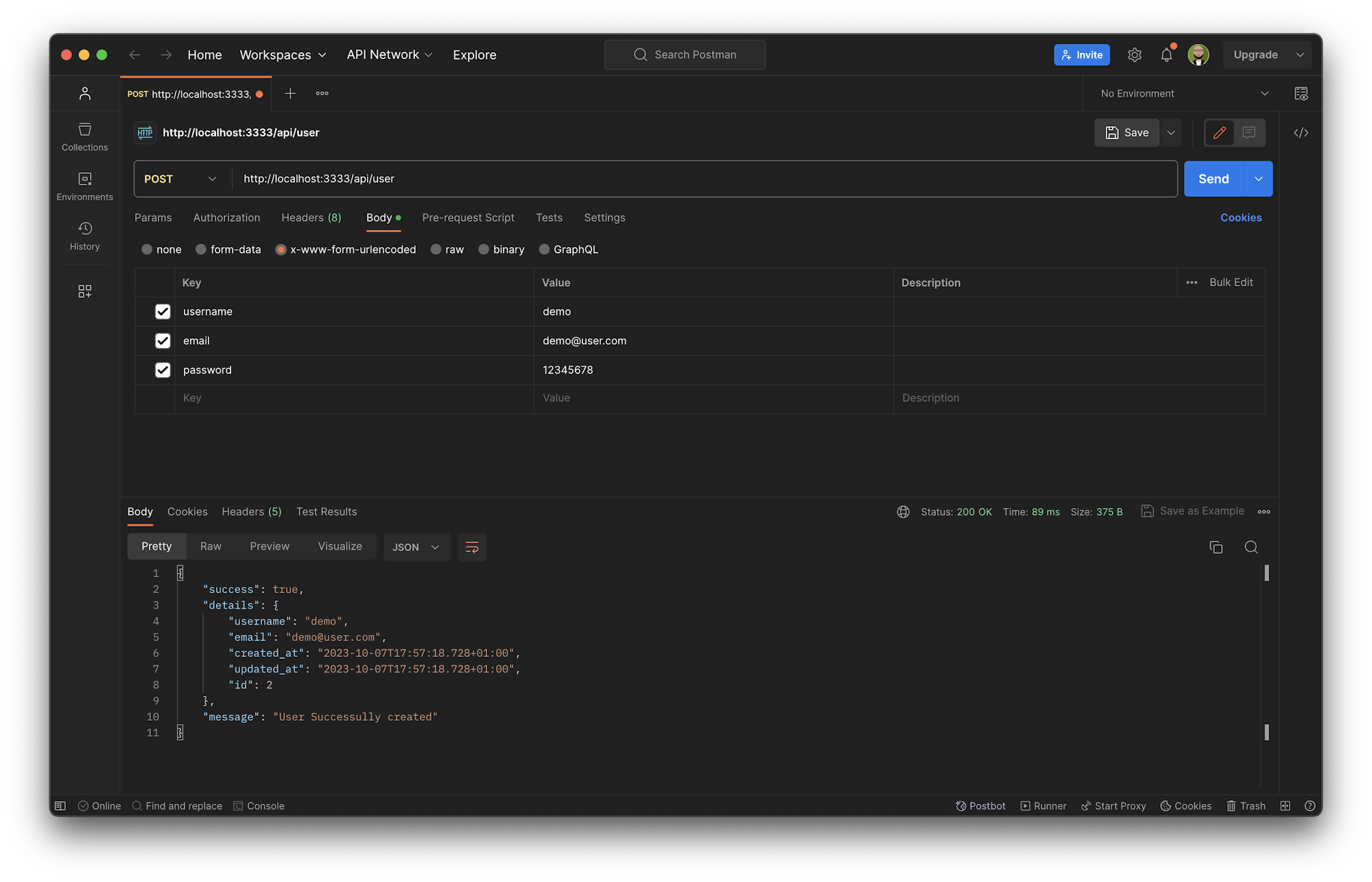Launch Postbot from the status bar

point(980,805)
